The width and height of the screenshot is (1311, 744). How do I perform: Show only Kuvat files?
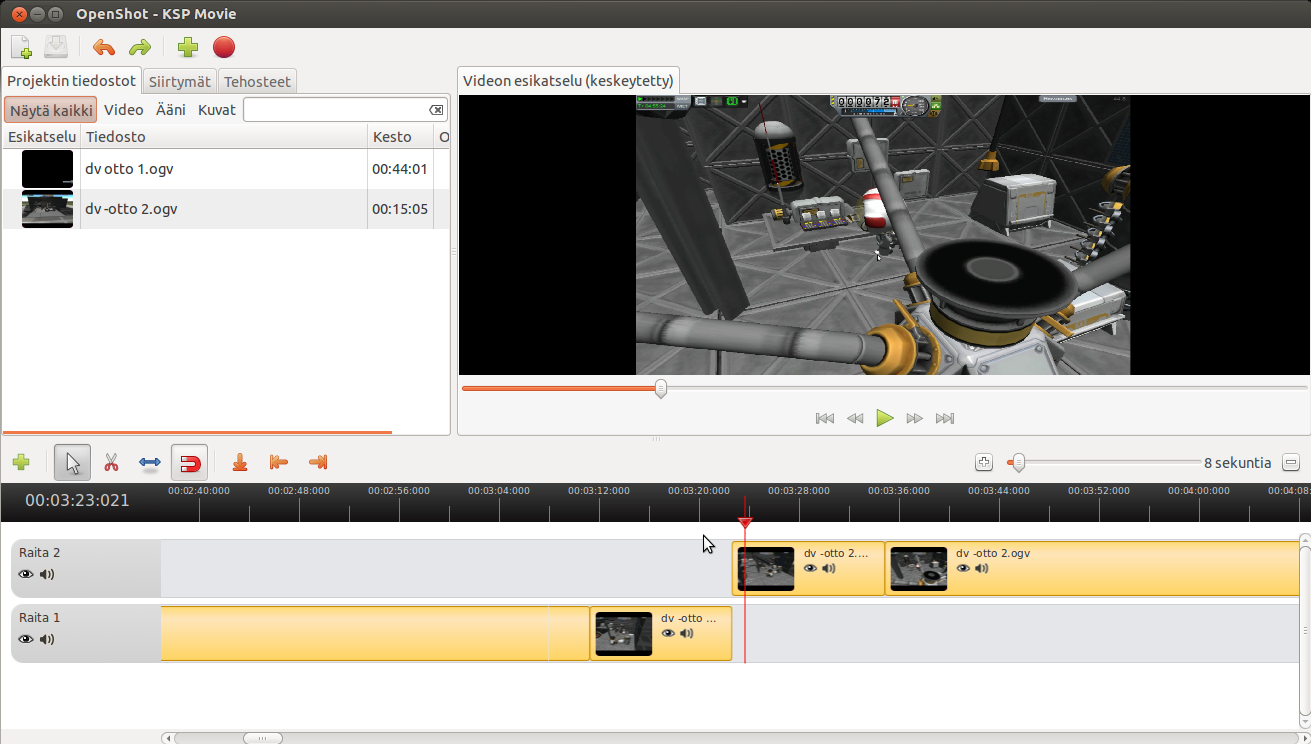point(217,110)
